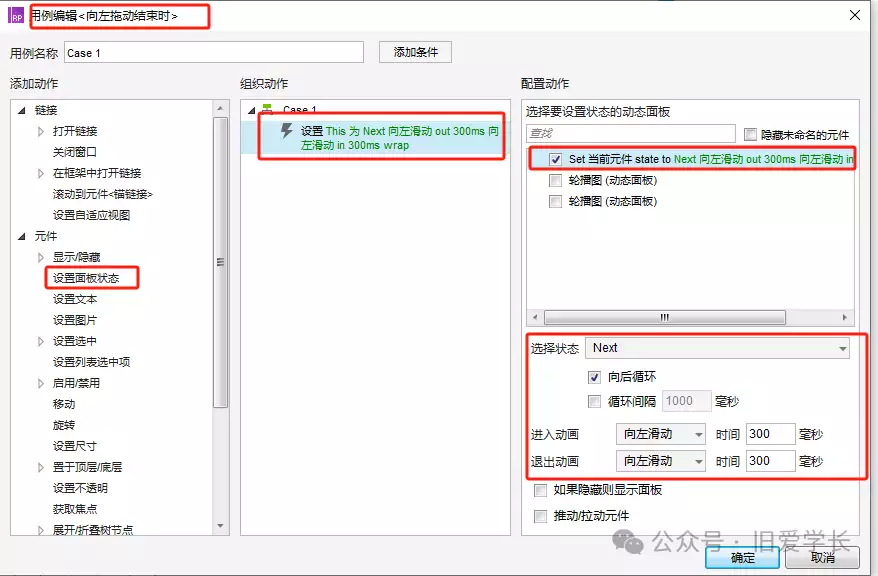
Task: Click the panel list horizontal scrollbar thumb
Action: click(665, 317)
